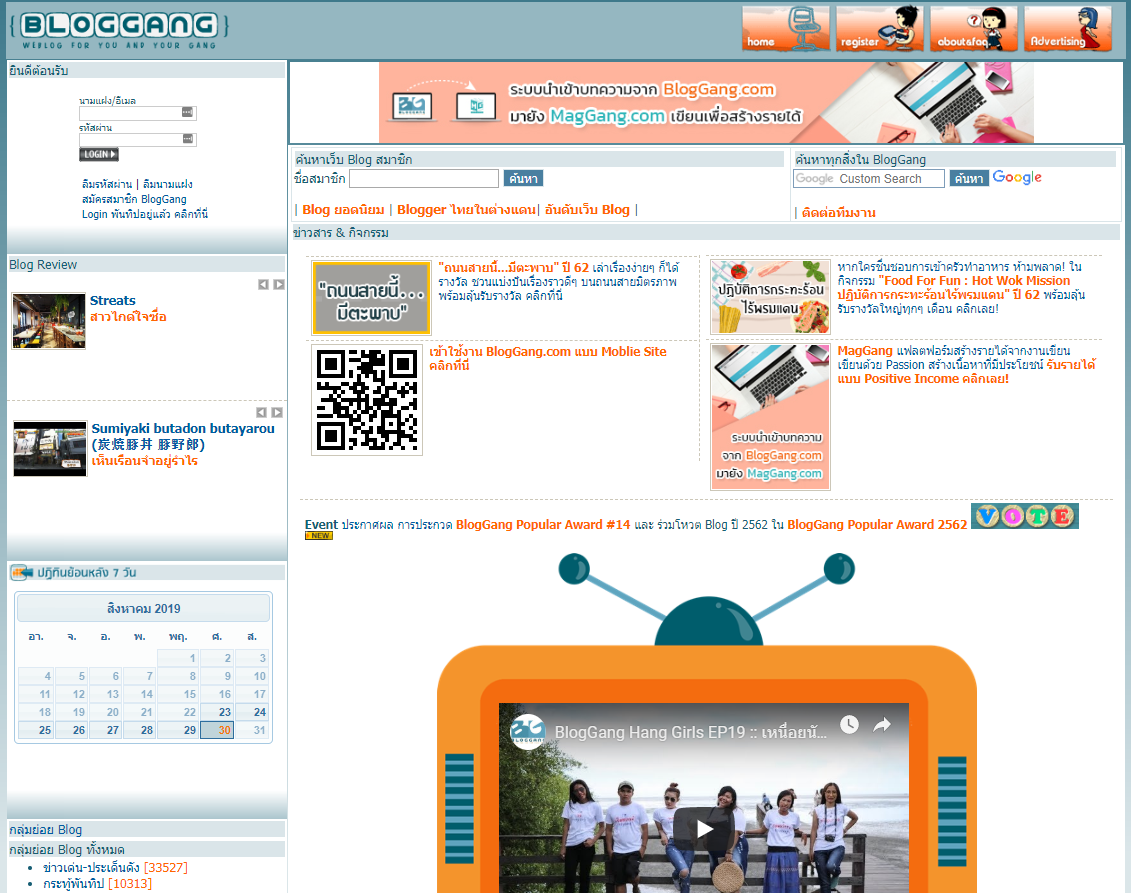Open the Advertising navigation icon
Viewport: 1131px width, 893px height.
coord(1068,29)
